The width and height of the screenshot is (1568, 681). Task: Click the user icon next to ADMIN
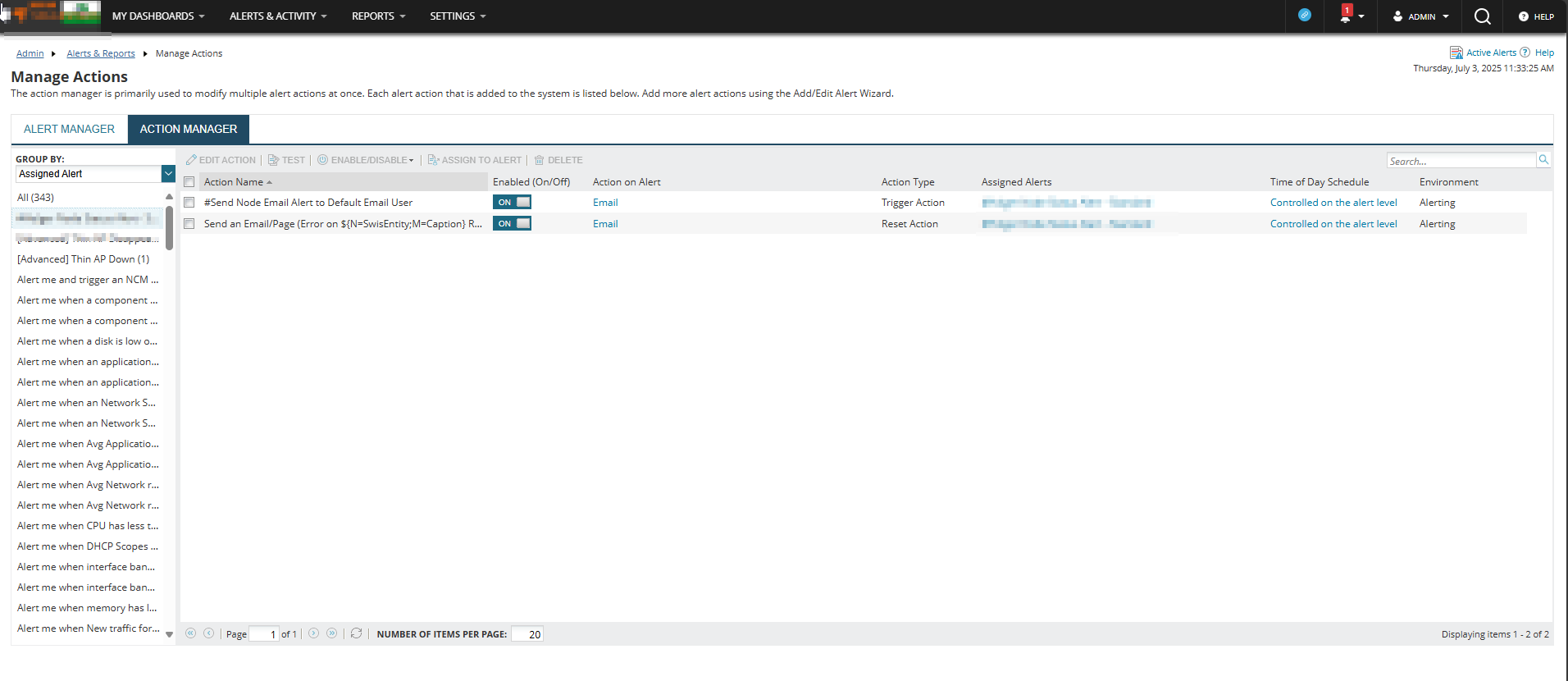1397,16
